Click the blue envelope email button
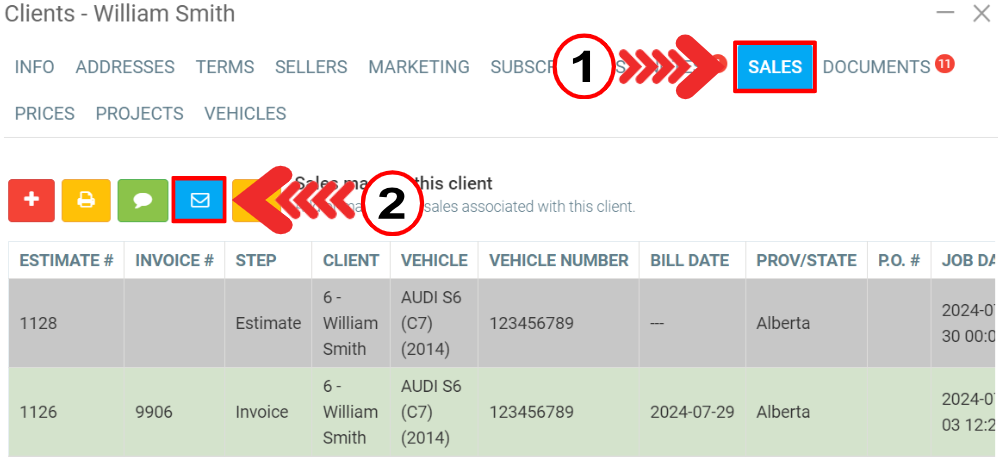998x458 pixels. click(x=199, y=200)
